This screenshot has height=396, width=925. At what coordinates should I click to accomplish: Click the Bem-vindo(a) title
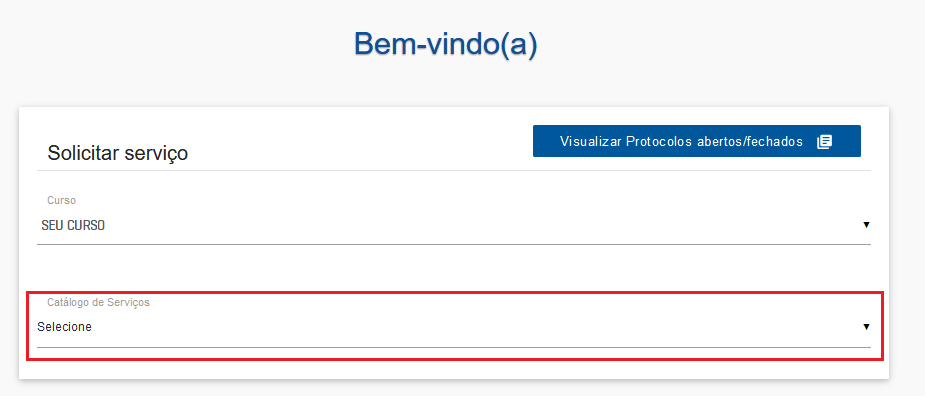pyautogui.click(x=446, y=44)
